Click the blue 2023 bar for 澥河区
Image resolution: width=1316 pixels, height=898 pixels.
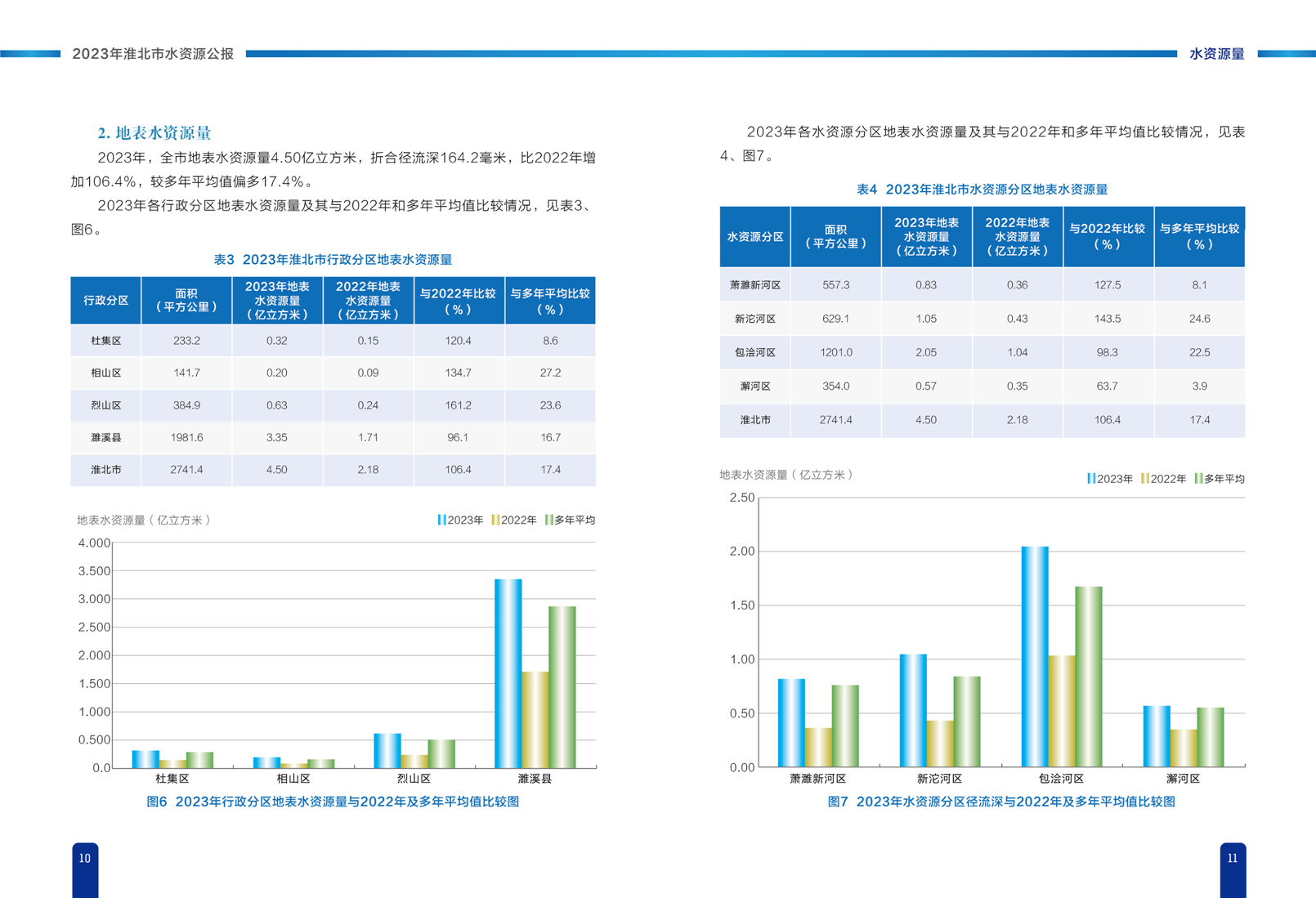click(1157, 736)
